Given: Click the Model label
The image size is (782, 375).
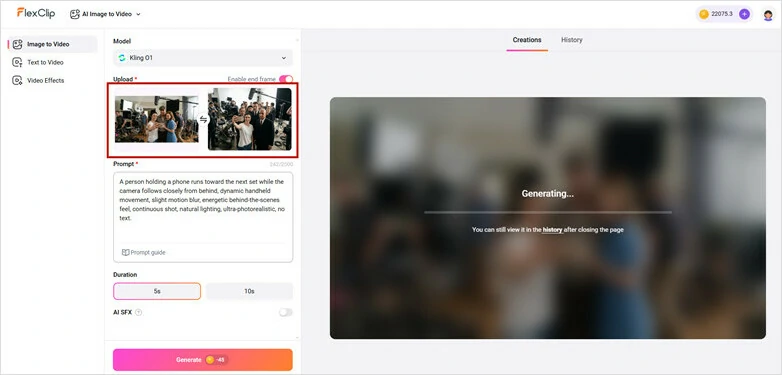Looking at the screenshot, I should point(122,41).
